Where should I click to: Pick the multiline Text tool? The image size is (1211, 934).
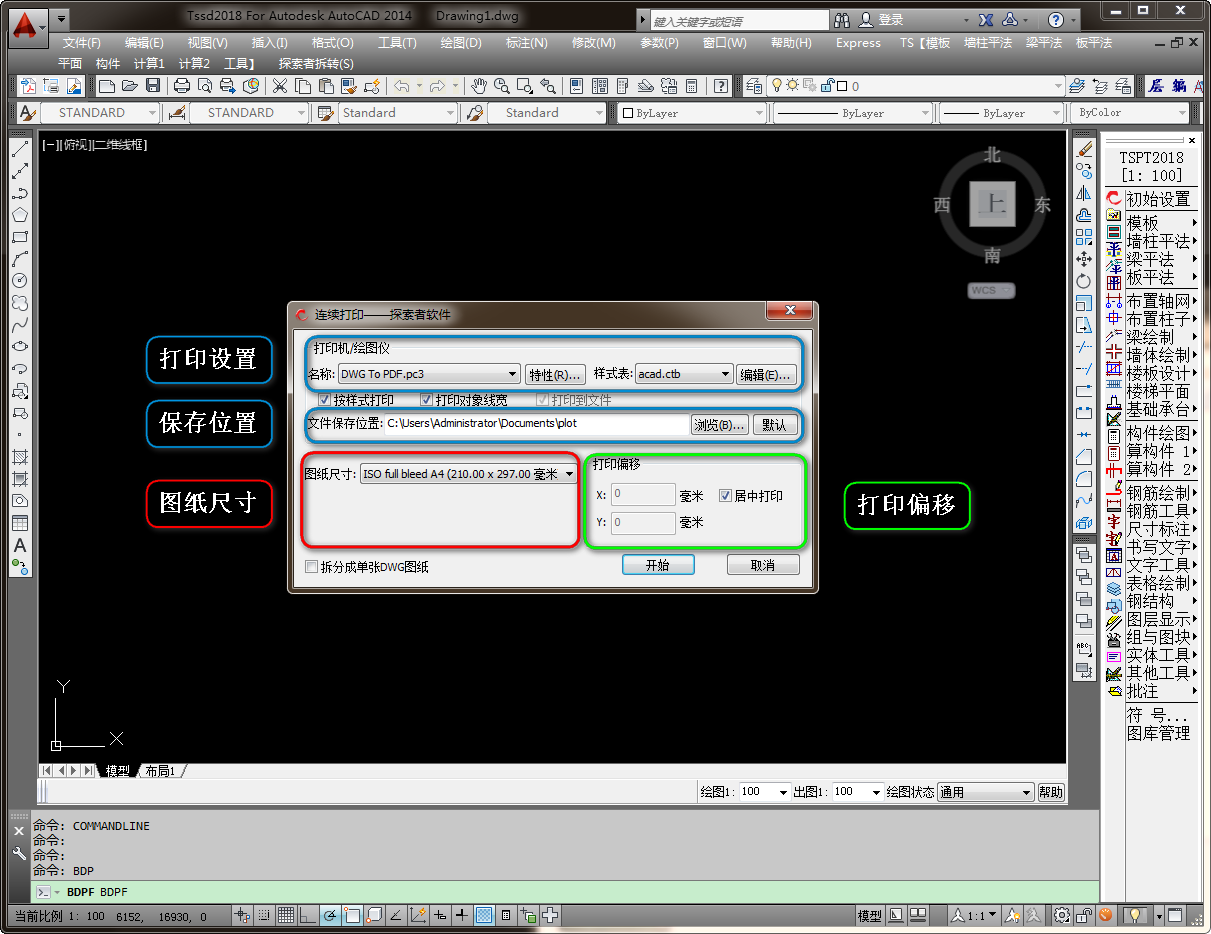(x=20, y=546)
